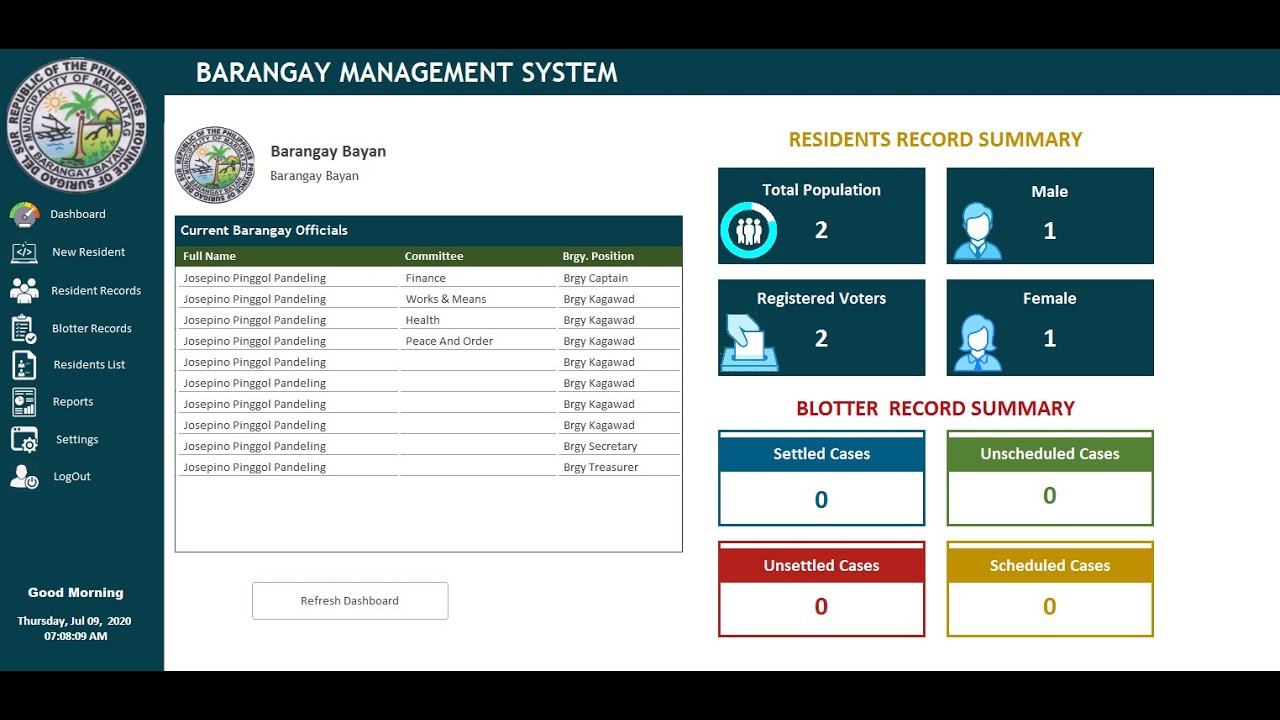This screenshot has height=720, width=1280.
Task: Open the Reports section
Action: pyautogui.click(x=73, y=402)
